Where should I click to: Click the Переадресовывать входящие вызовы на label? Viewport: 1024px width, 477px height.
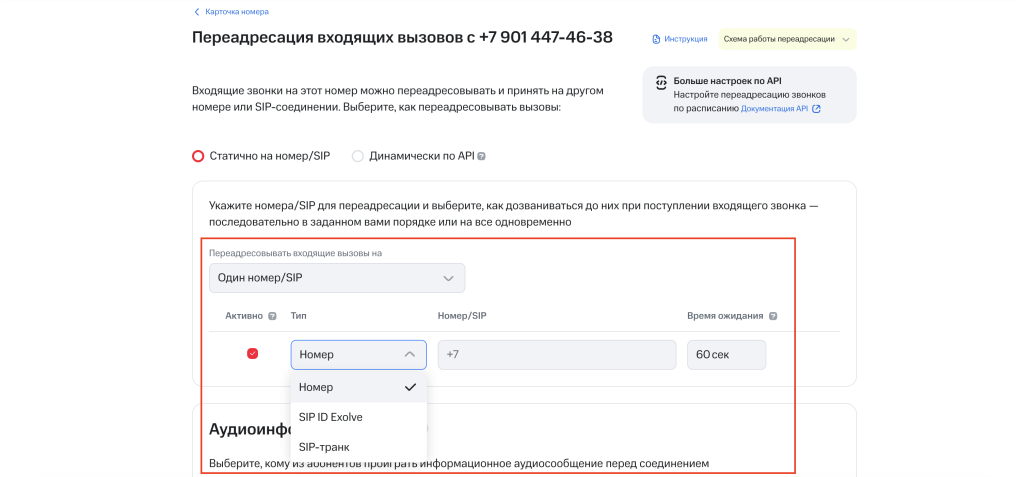[295, 253]
